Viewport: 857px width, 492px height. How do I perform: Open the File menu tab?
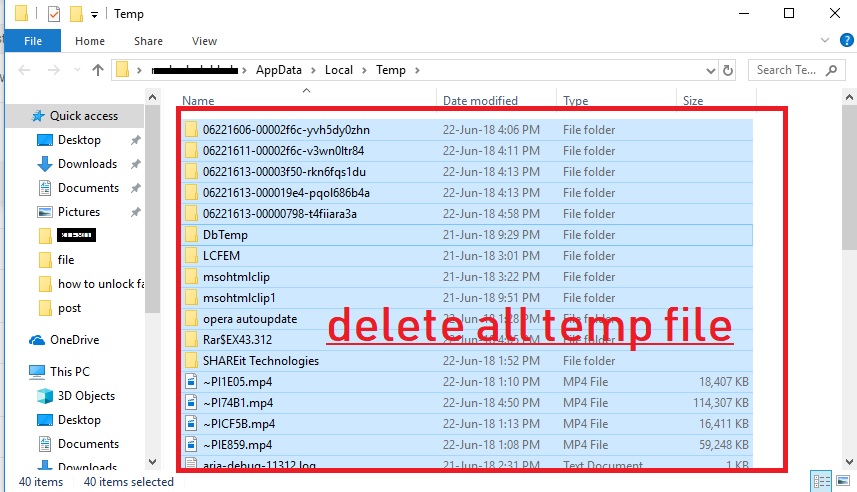[x=32, y=41]
